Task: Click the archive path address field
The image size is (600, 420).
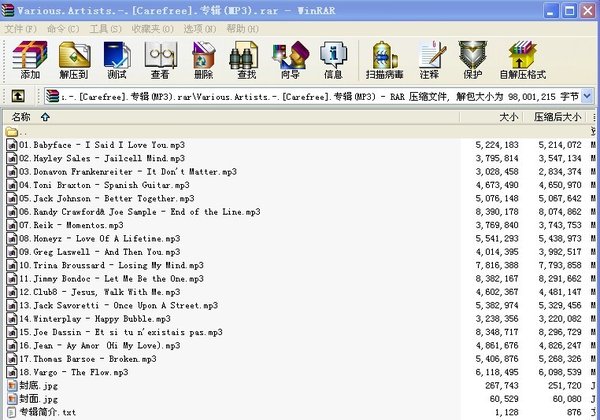Action: click(x=319, y=96)
